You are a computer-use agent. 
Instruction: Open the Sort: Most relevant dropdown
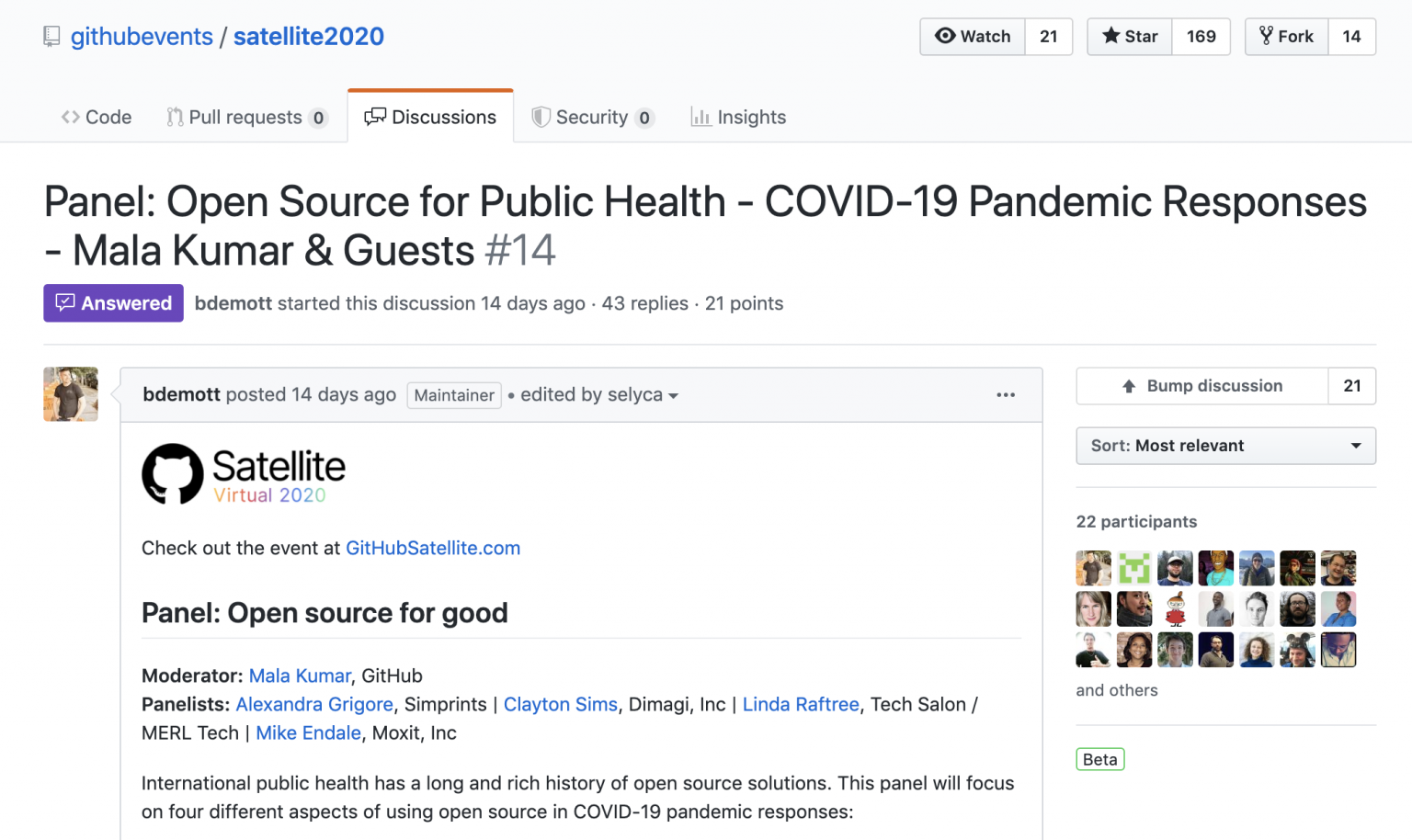tap(1225, 446)
